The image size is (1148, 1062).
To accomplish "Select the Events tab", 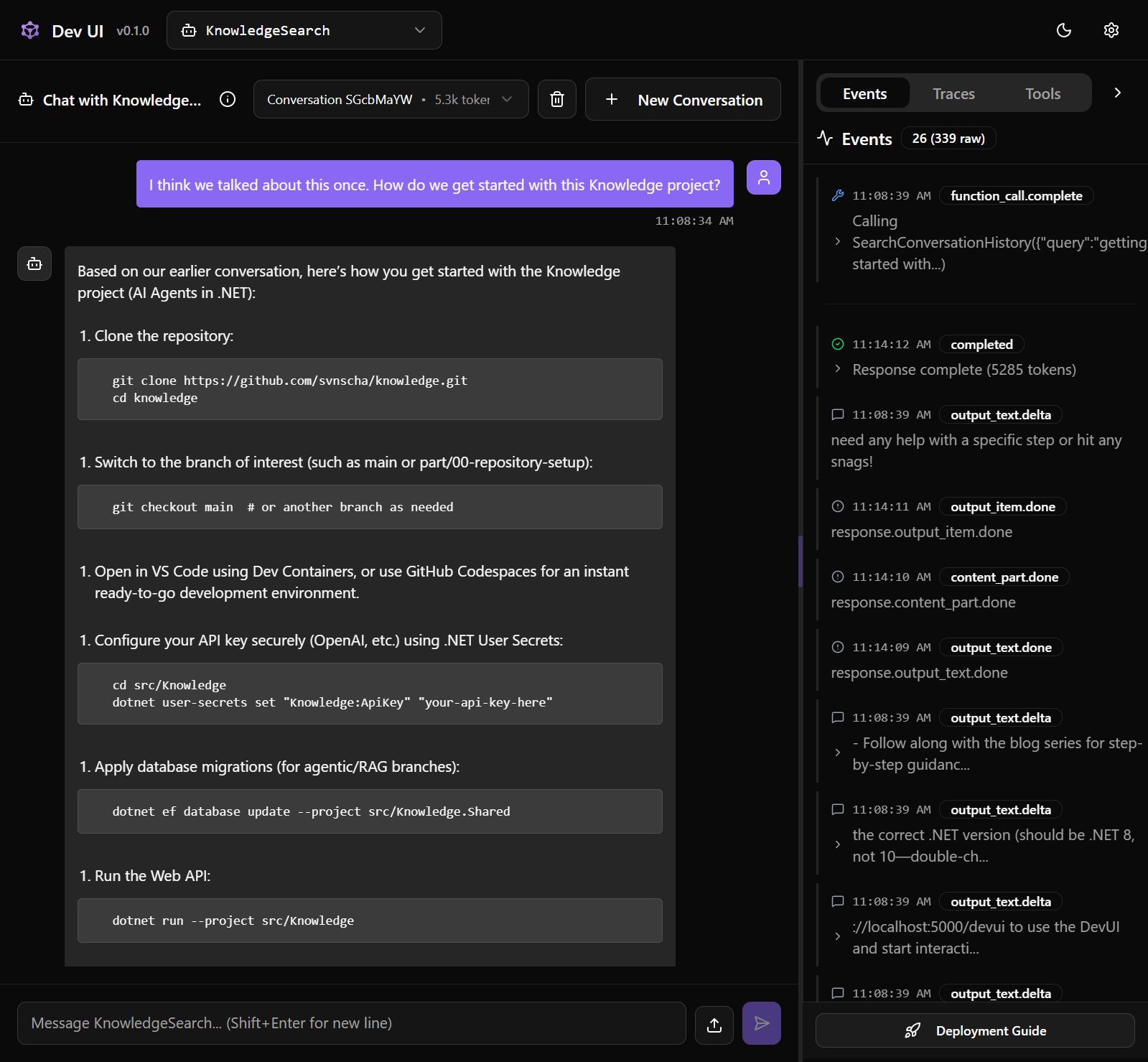I will (864, 93).
